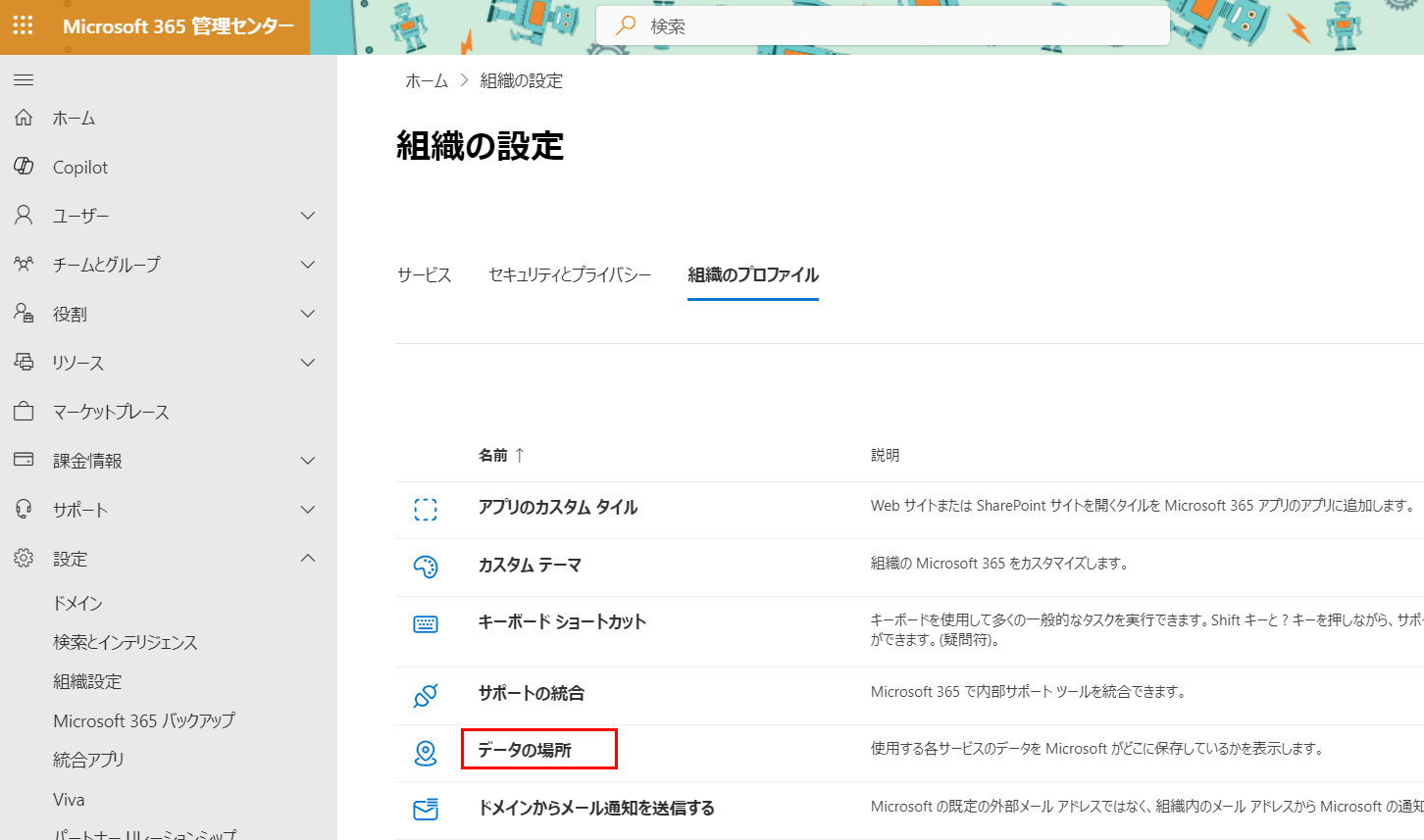Screen dimensions: 1424x840
Task: Switch to the セキュリティとプライバシー tab
Action: tap(570, 275)
